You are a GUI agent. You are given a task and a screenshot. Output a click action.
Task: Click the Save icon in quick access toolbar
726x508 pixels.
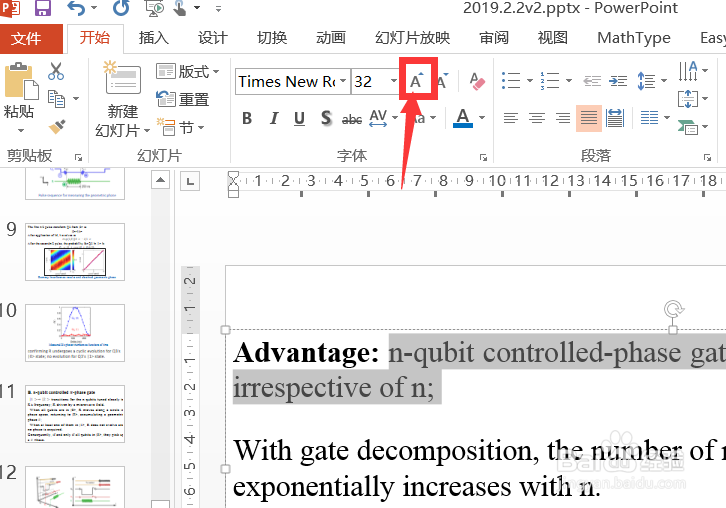point(42,8)
